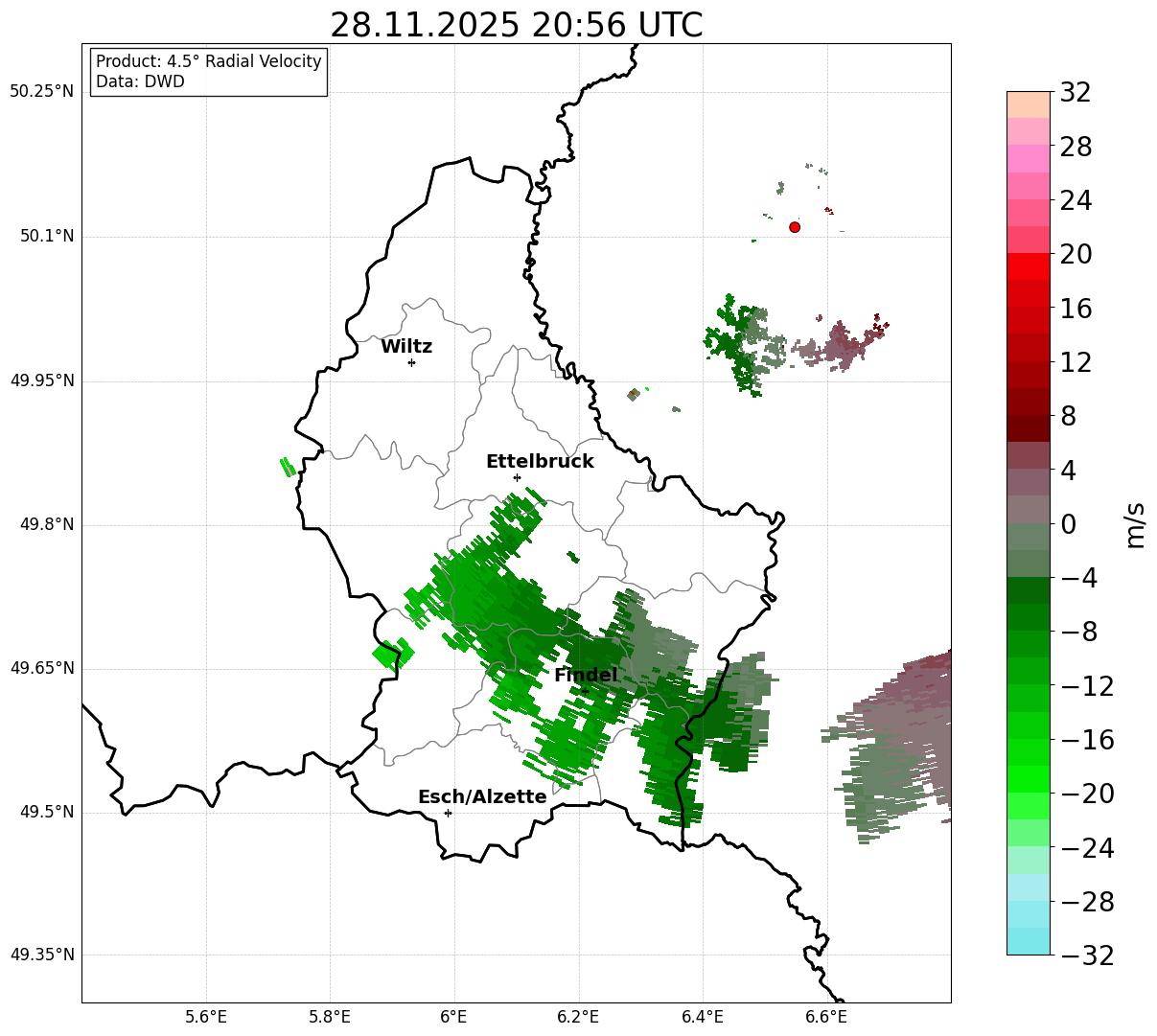Click the −32 colorbar tick label
This screenshot has height=1036, width=1157.
pyautogui.click(x=1087, y=955)
